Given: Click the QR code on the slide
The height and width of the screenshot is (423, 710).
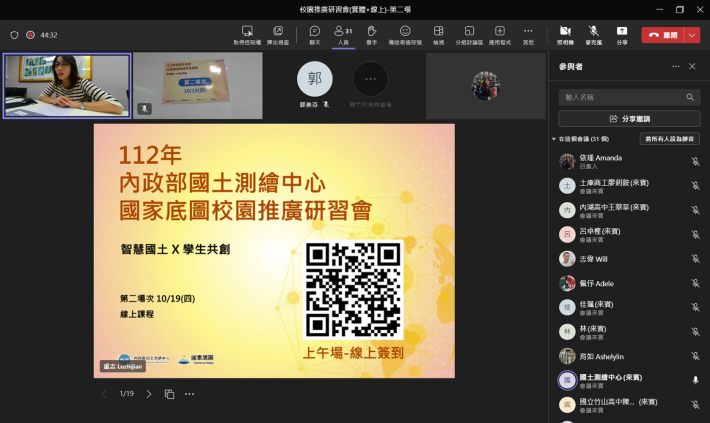Looking at the screenshot, I should [353, 291].
